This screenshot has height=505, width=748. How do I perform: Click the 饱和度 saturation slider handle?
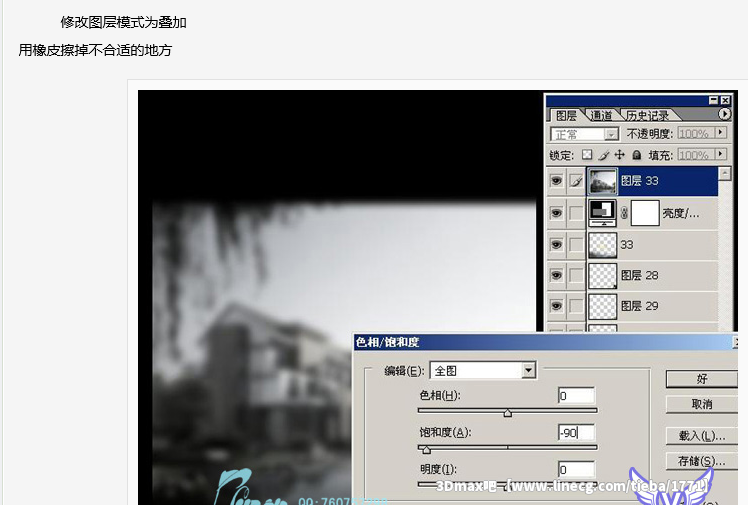pyautogui.click(x=426, y=450)
